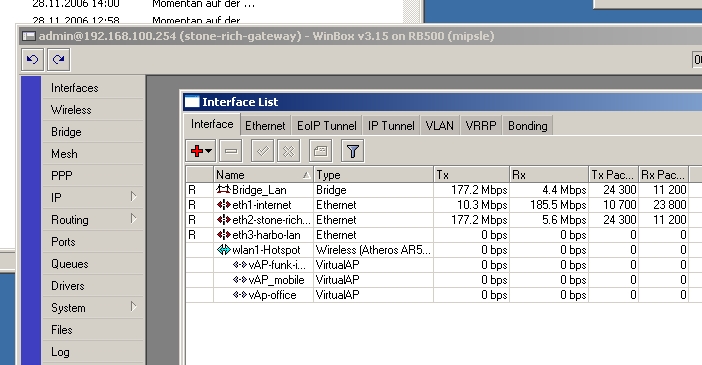Open the Bonding tab

528,126
